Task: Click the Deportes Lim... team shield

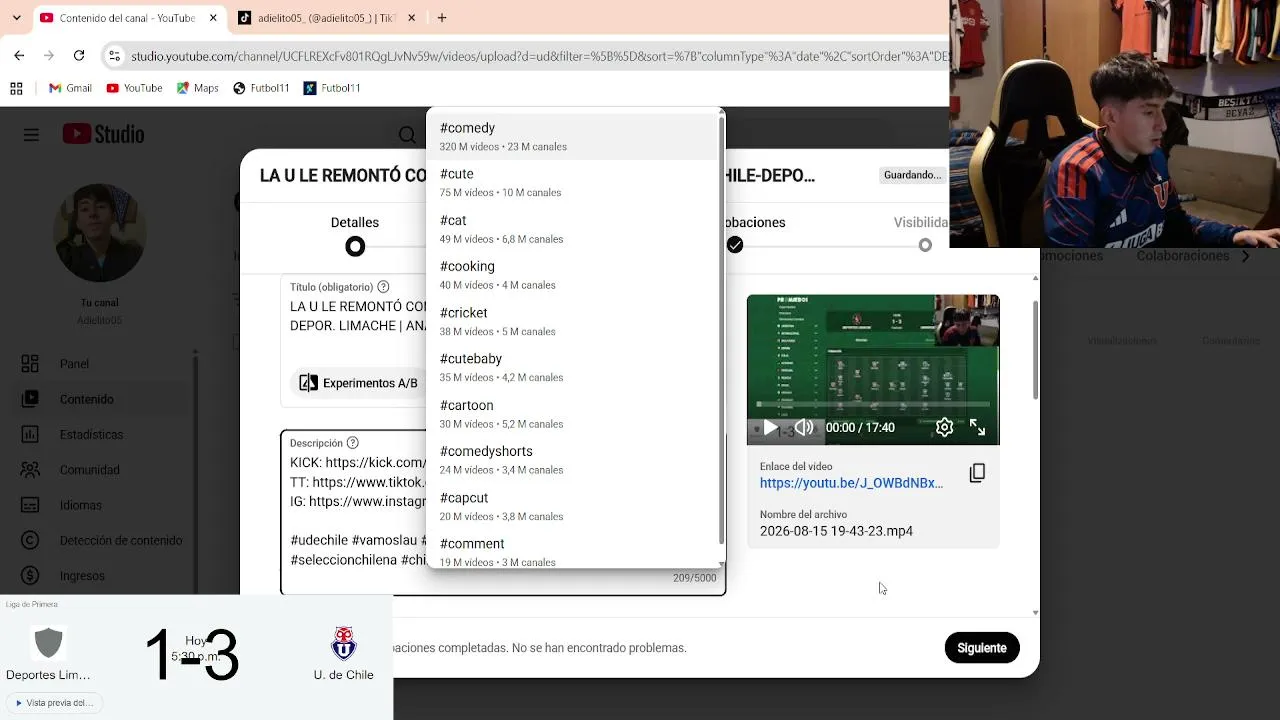Action: [x=48, y=643]
